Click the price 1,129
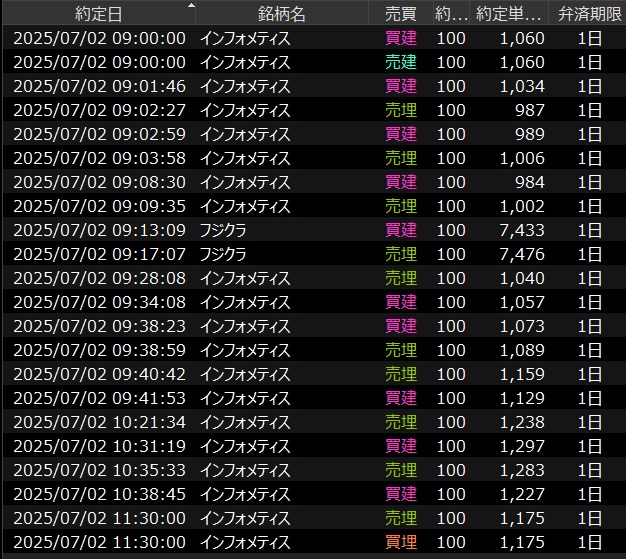 coord(522,398)
